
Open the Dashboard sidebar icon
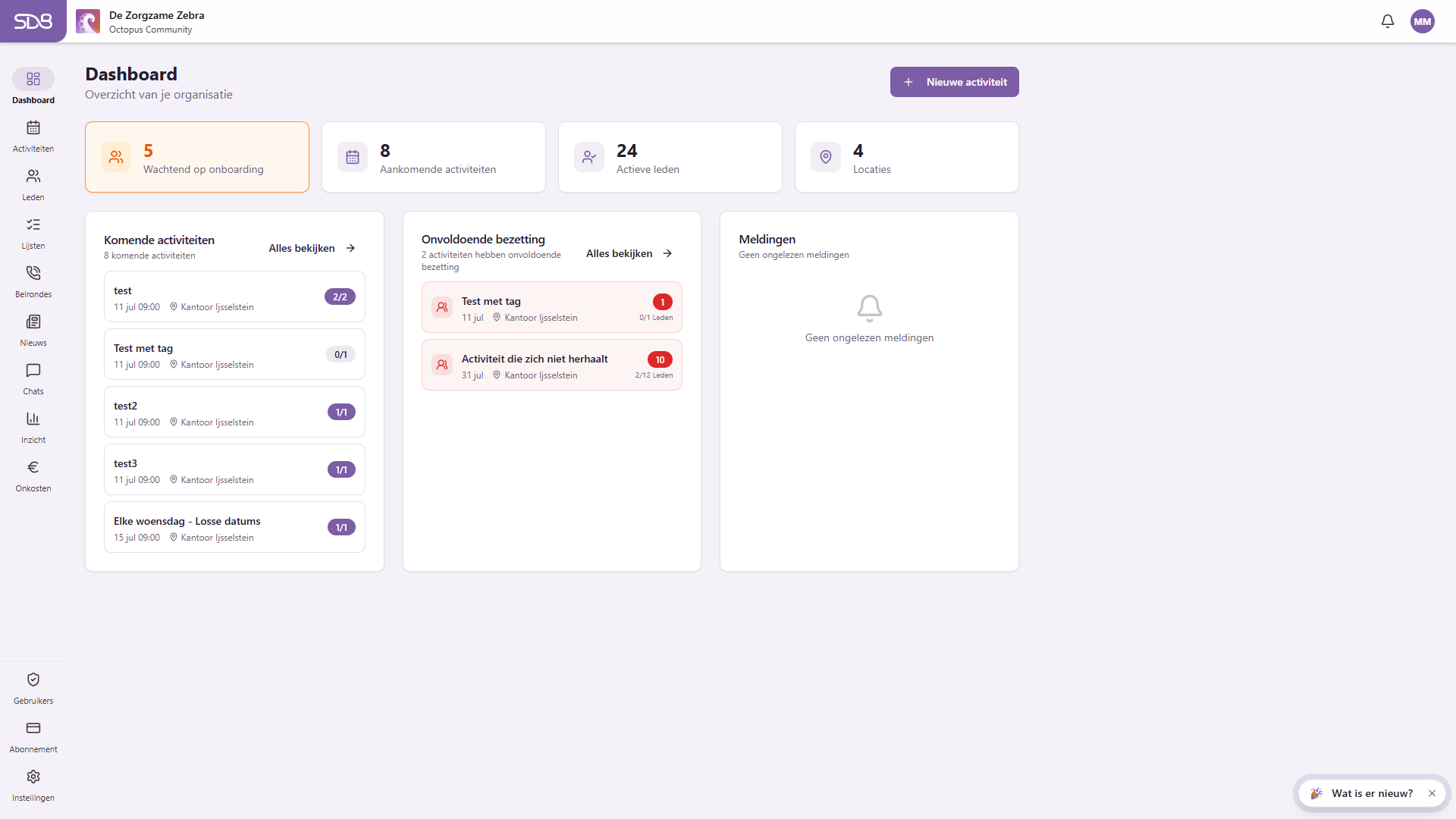33,79
